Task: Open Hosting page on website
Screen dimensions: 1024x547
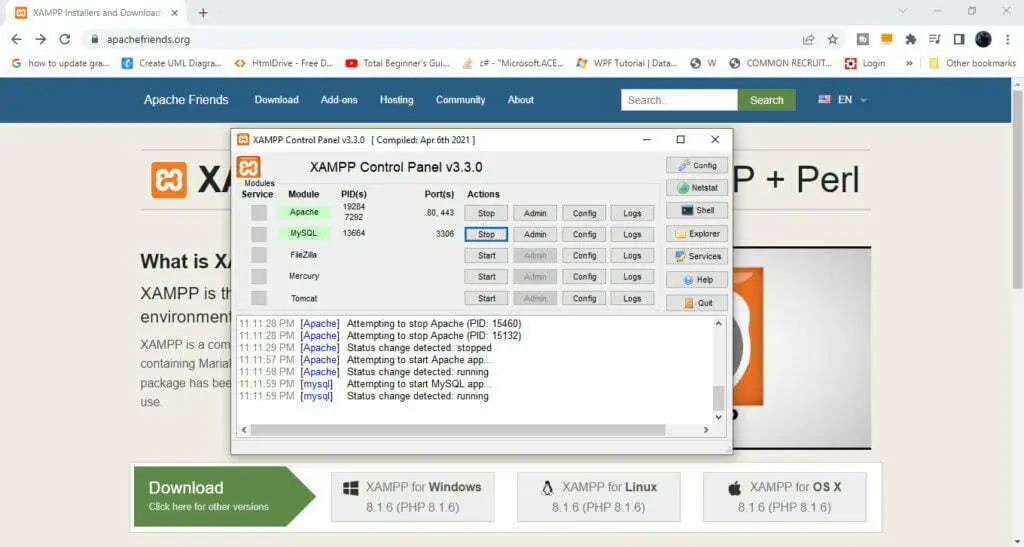Action: tap(396, 100)
